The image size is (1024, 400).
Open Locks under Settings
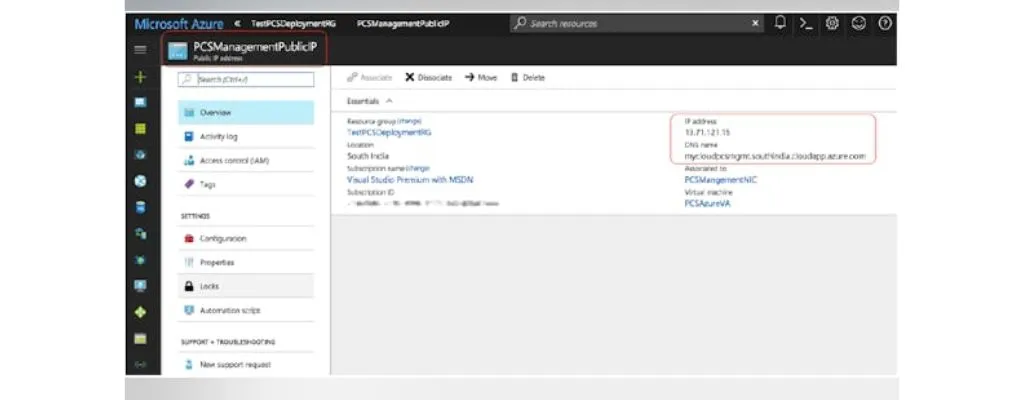point(246,286)
